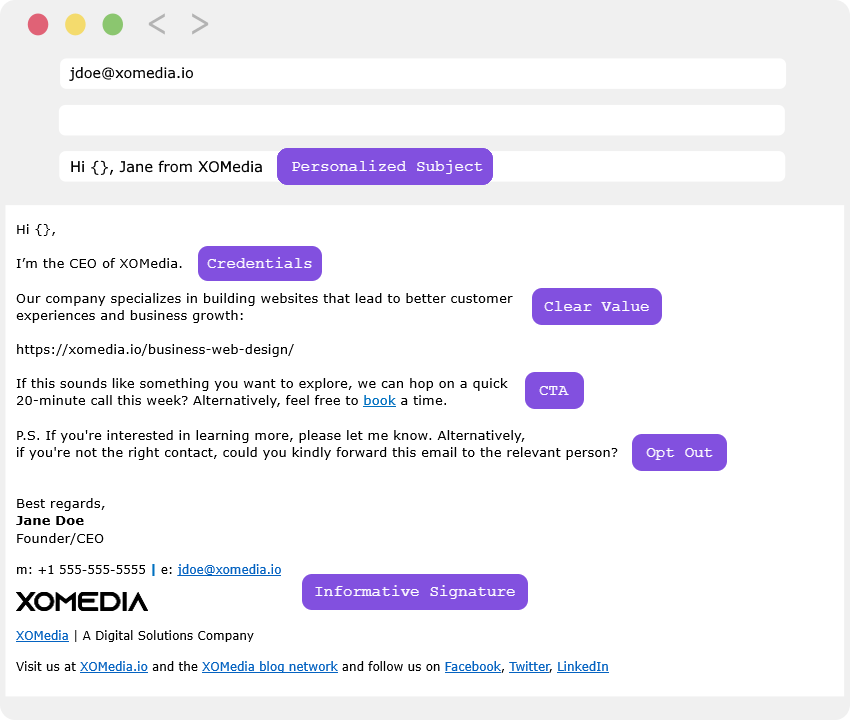Click the 'Founder/CEO' title text

60,538
